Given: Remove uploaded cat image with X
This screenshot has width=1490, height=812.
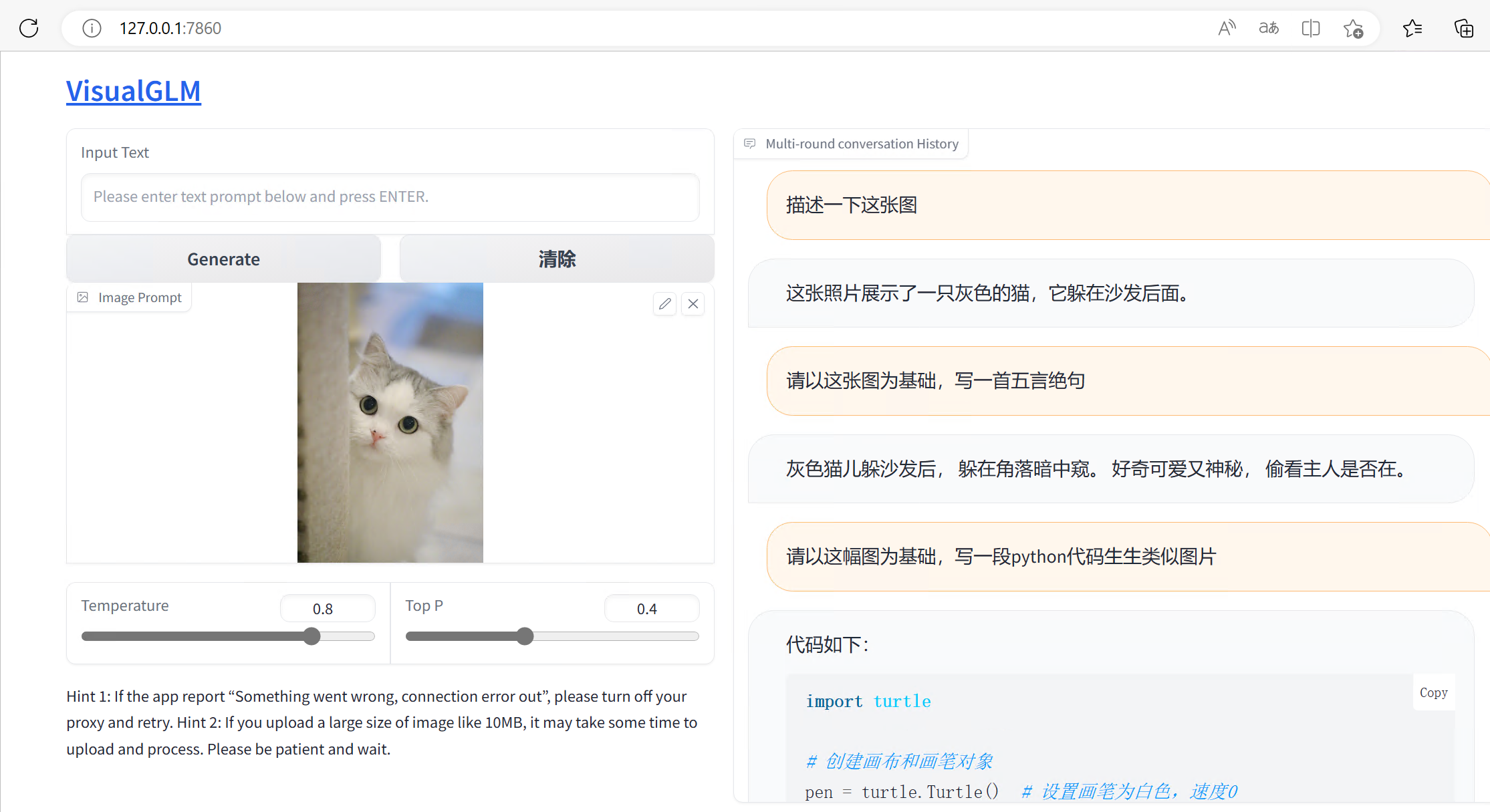Looking at the screenshot, I should [693, 304].
